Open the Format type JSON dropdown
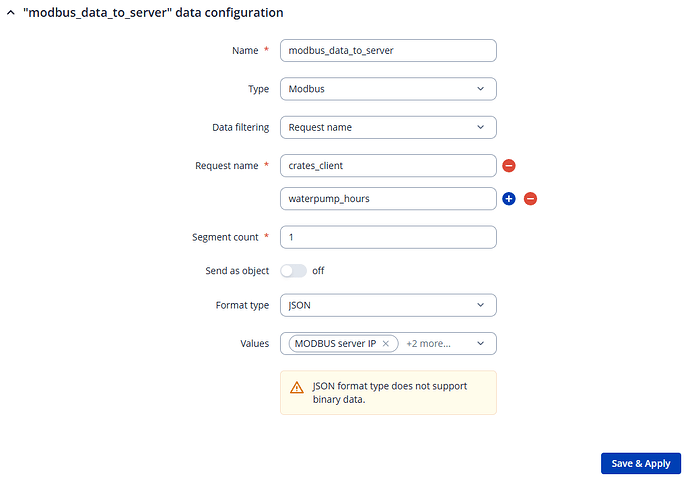This screenshot has height=484, width=690. tap(388, 304)
